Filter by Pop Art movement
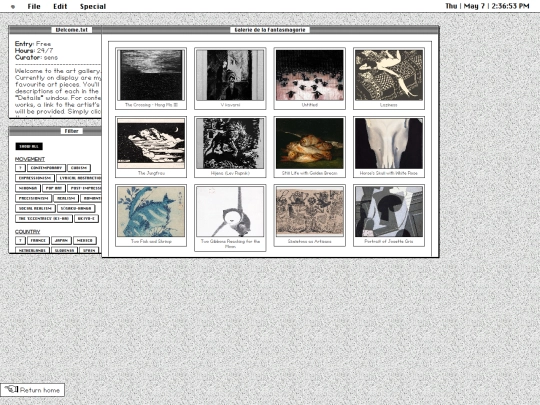 tap(54, 188)
